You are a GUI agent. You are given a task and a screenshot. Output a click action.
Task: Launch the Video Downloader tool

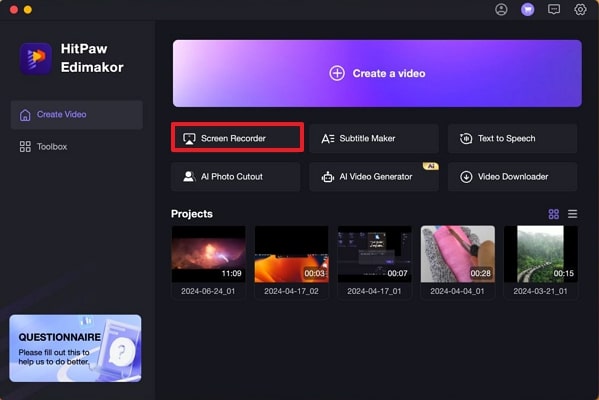[x=512, y=177]
